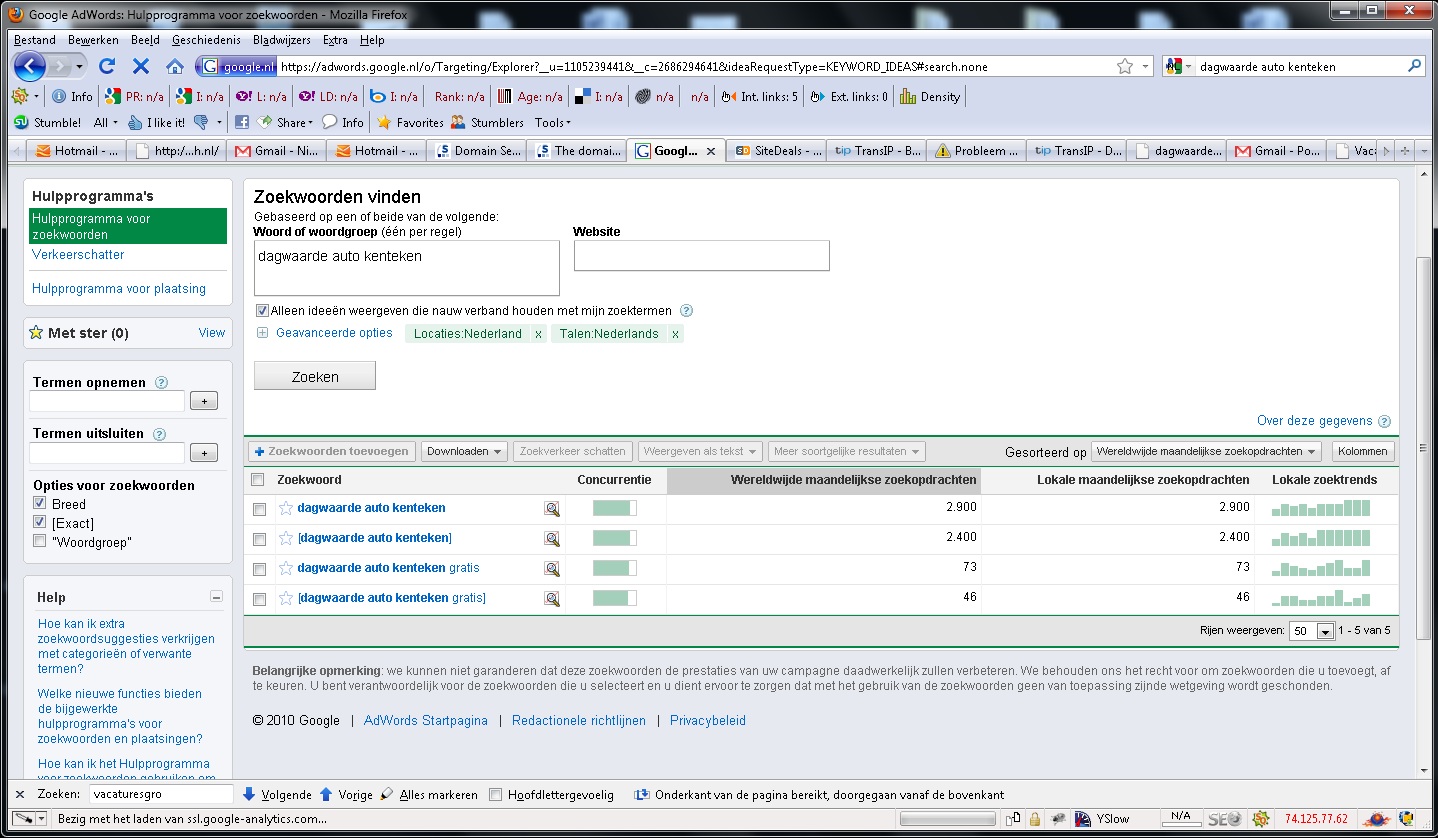Change Rijen weergeven rows dropdown
The width and height of the screenshot is (1438, 839).
(x=1312, y=632)
